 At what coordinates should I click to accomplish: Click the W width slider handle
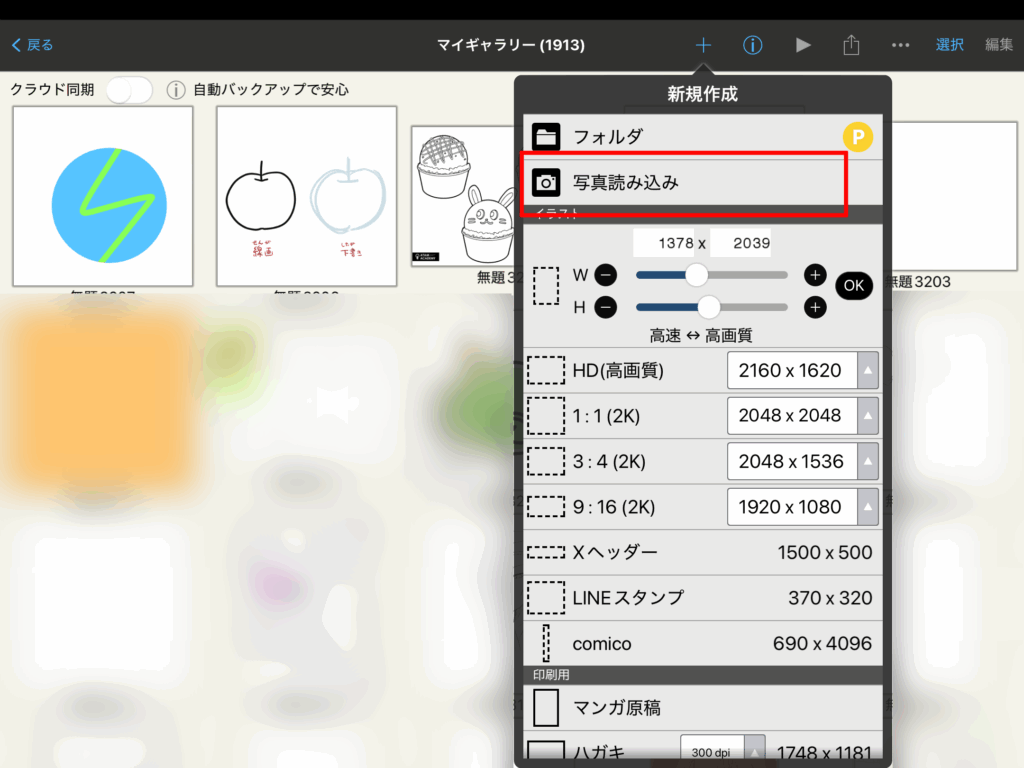pos(696,275)
